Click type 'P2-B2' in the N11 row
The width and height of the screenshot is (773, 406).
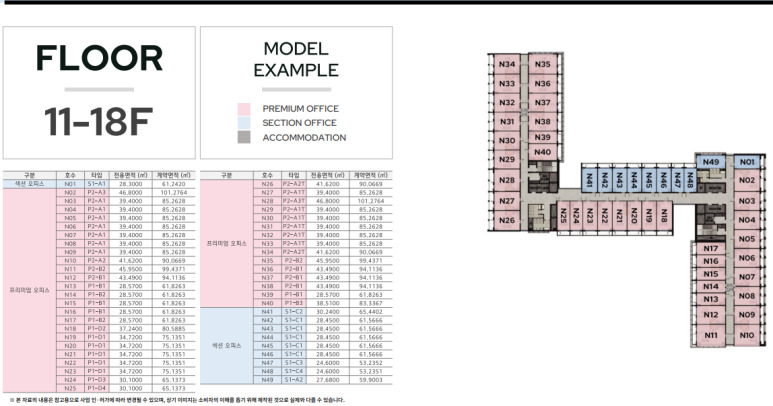[97, 269]
